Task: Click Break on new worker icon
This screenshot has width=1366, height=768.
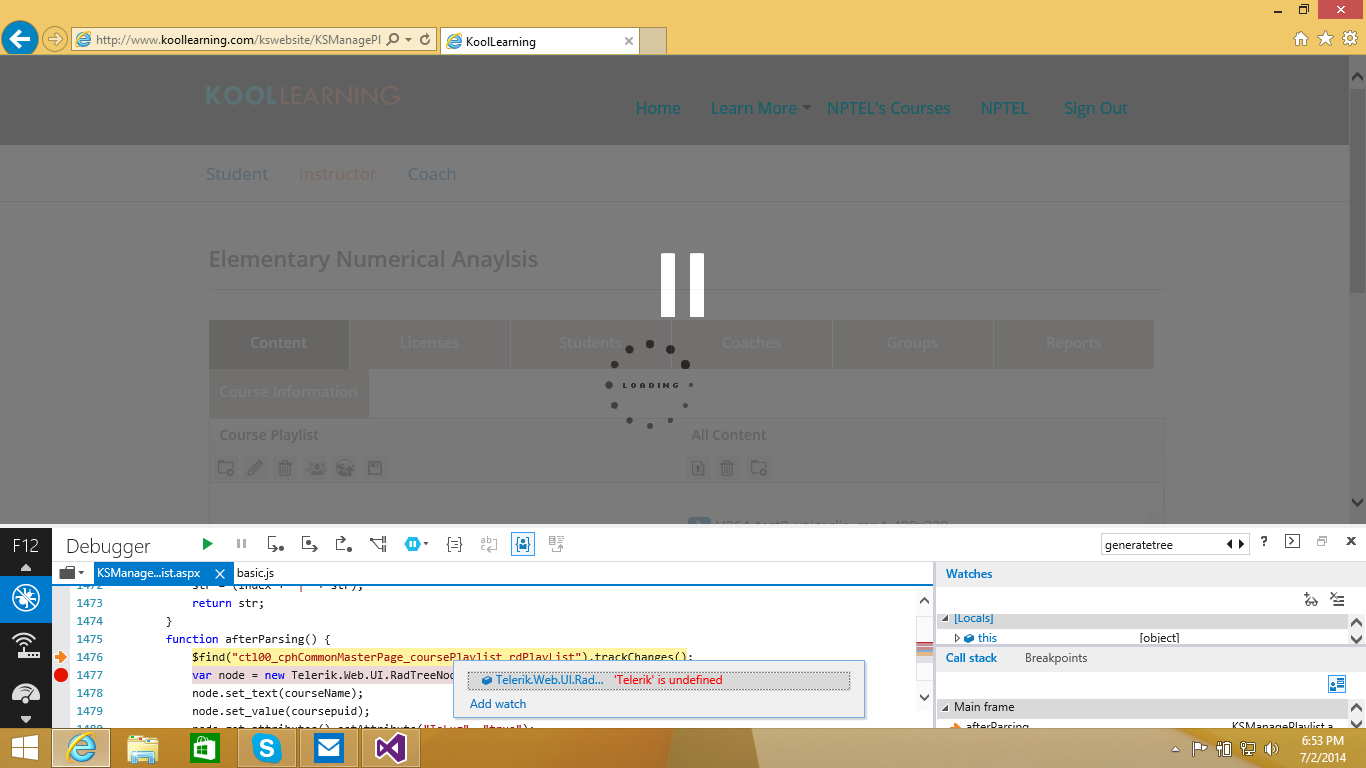Action: click(378, 544)
